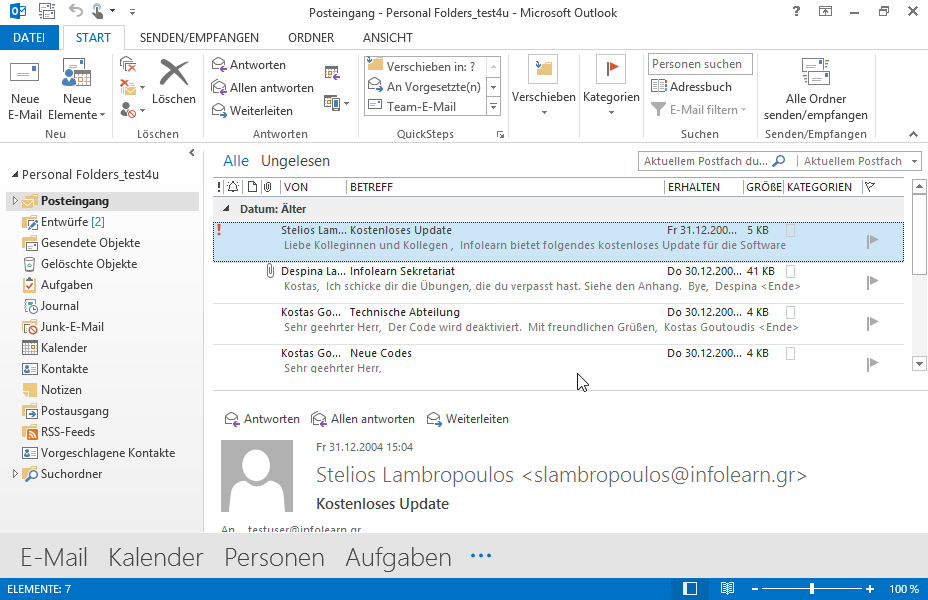The width and height of the screenshot is (928, 600).
Task: Run the An Vorgesetzte(n) quick step
Action: [x=424, y=86]
